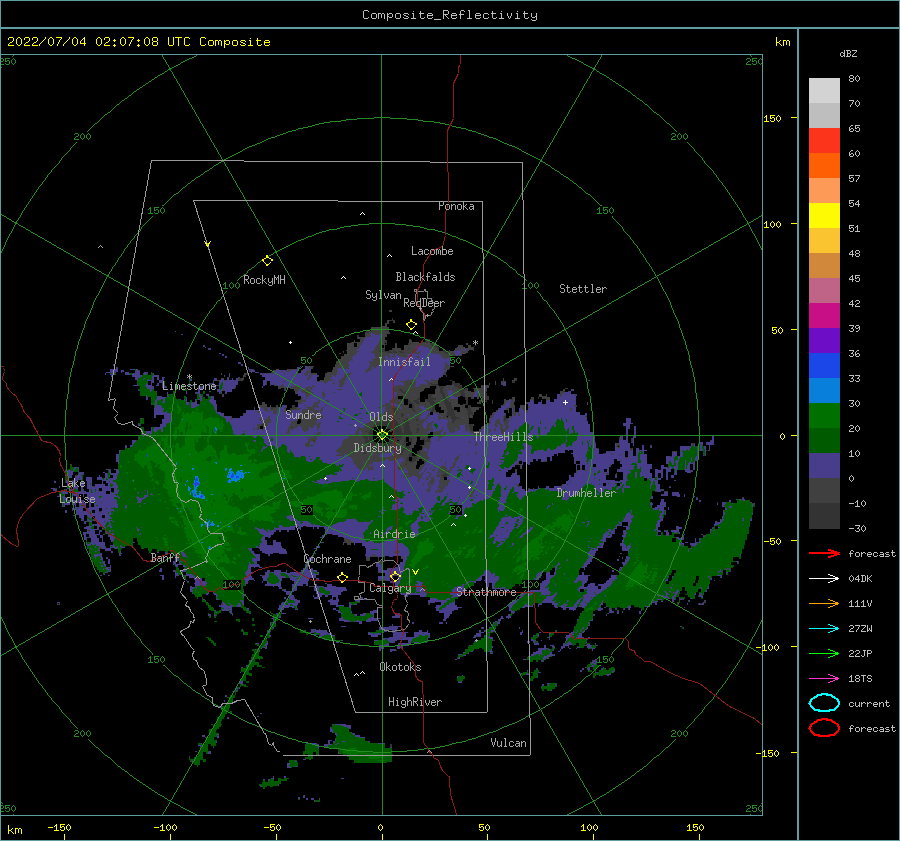Click the km unit label at top right
900x841 pixels.
783,42
